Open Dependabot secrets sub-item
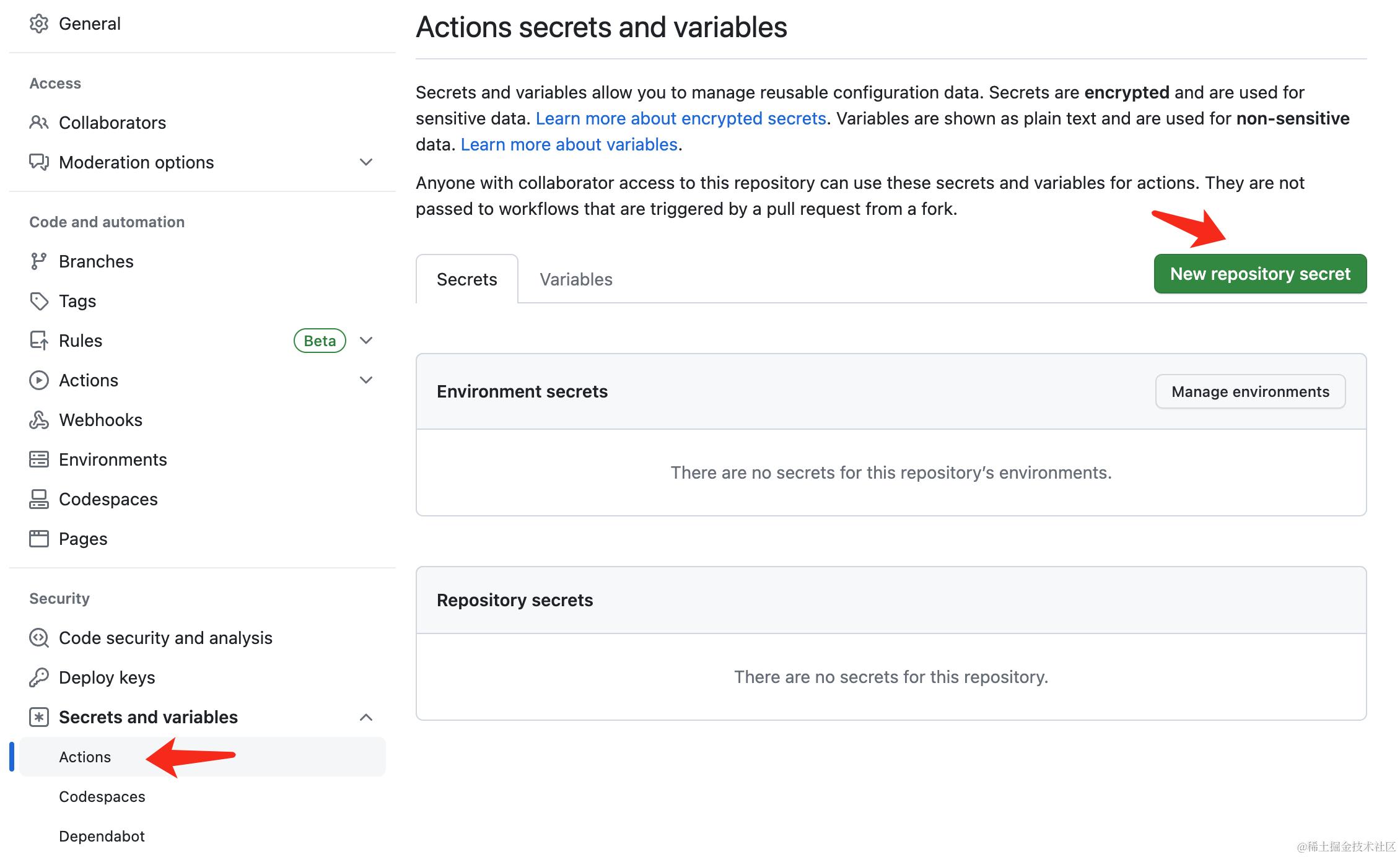Screen dimensions: 1400x857 point(102,836)
